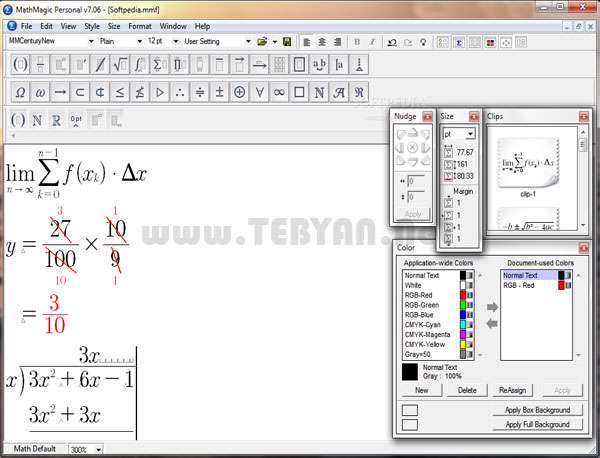The height and width of the screenshot is (458, 600).
Task: Select the clip-1 thumbnail in Clips
Action: click(528, 163)
